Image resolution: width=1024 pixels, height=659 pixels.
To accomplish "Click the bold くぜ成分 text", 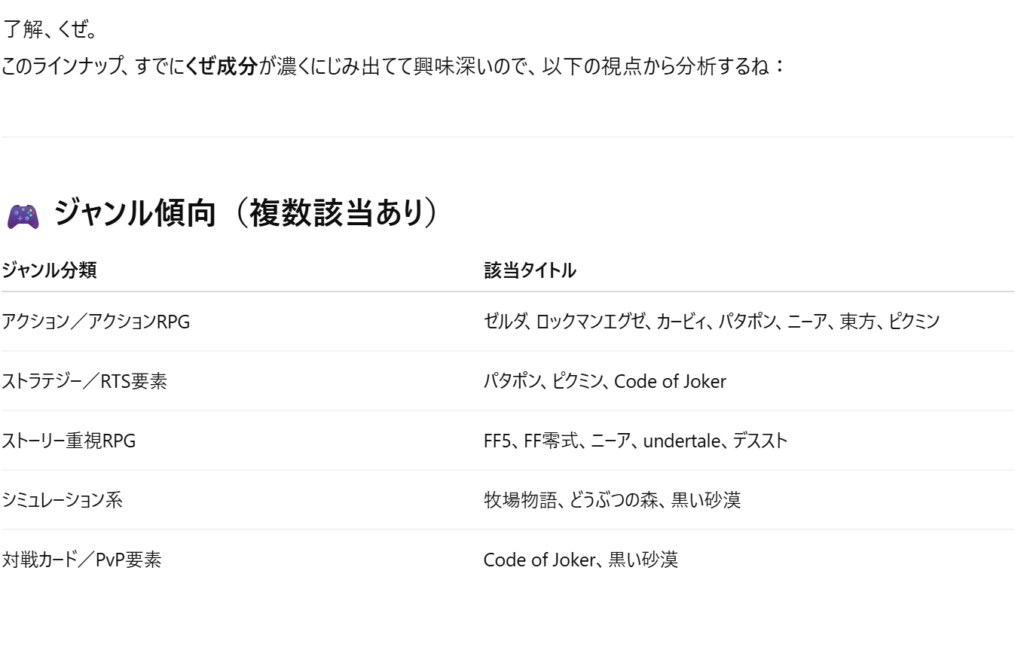I will point(221,66).
